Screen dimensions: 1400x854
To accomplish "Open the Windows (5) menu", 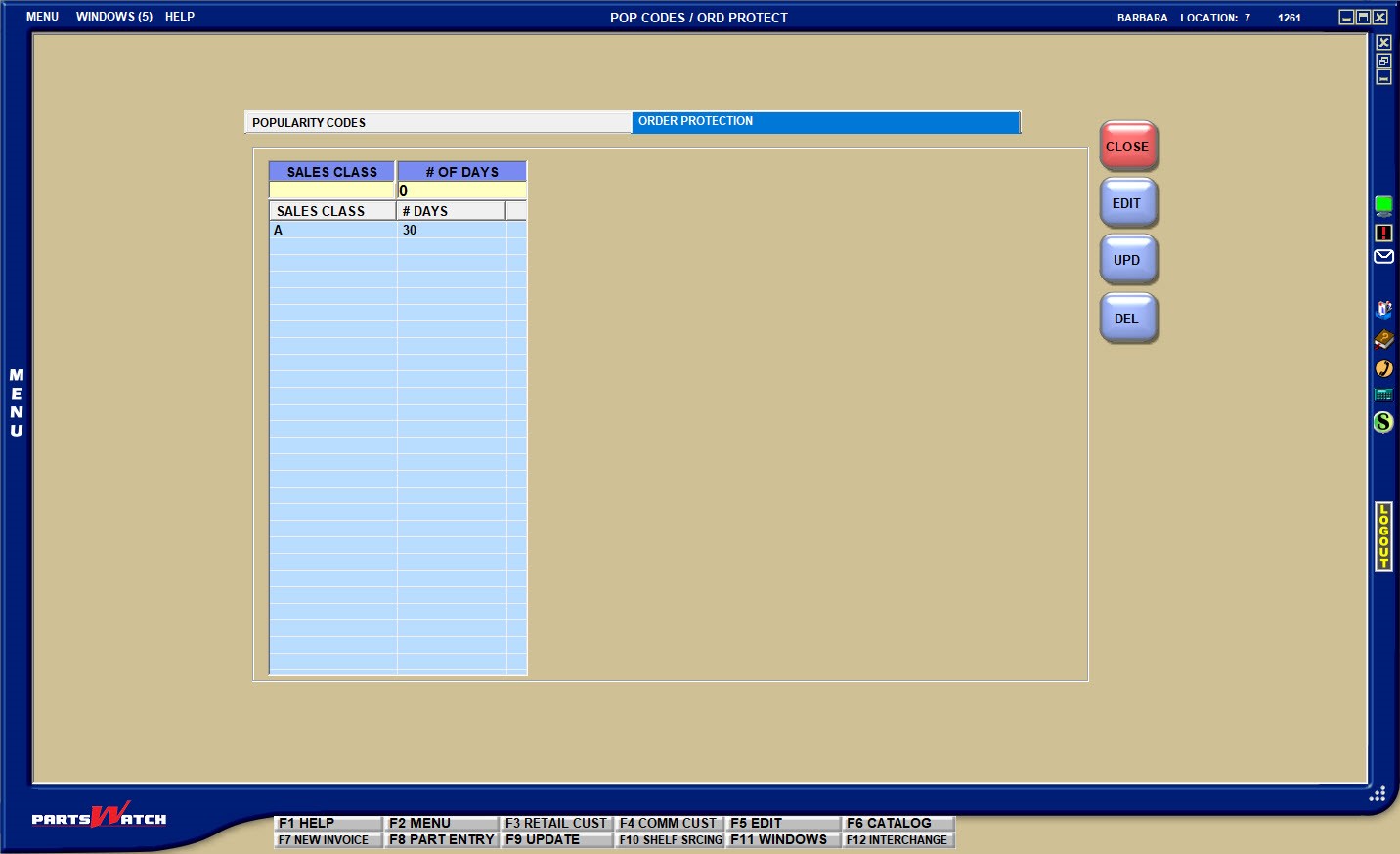I will [x=114, y=17].
